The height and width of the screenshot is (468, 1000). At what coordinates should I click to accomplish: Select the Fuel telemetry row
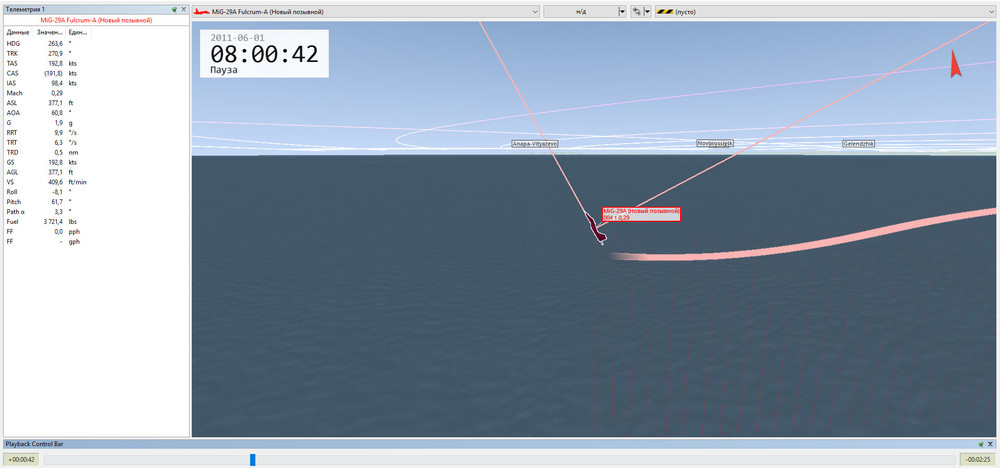(96, 222)
